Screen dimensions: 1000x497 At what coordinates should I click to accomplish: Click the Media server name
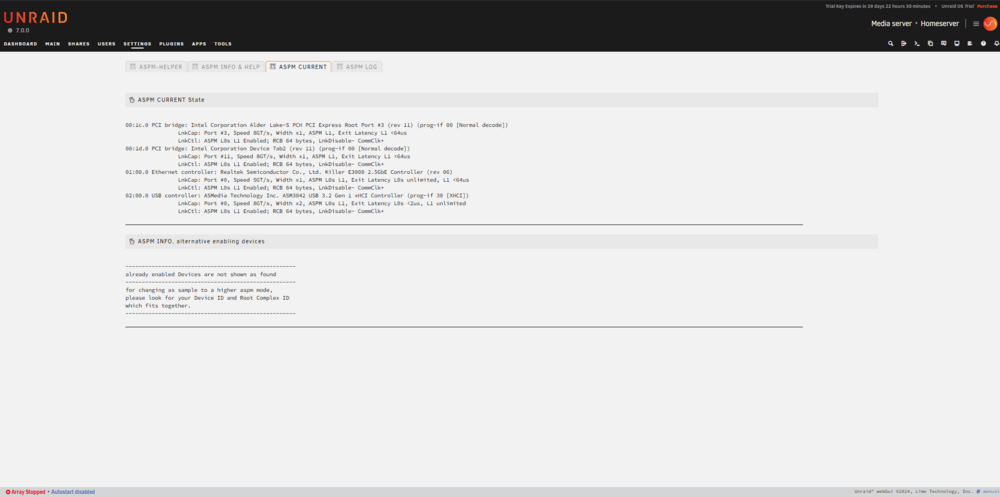point(892,24)
